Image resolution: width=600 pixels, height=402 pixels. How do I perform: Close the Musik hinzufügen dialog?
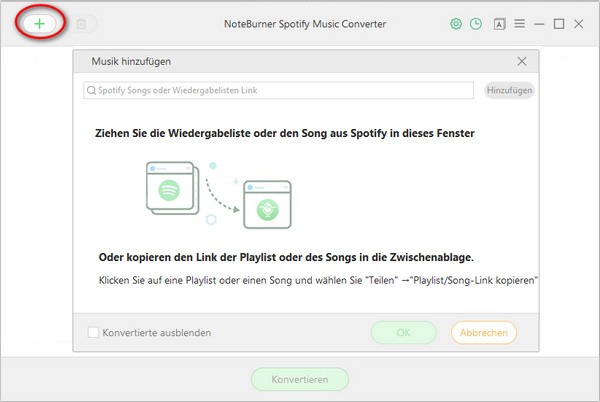(522, 61)
